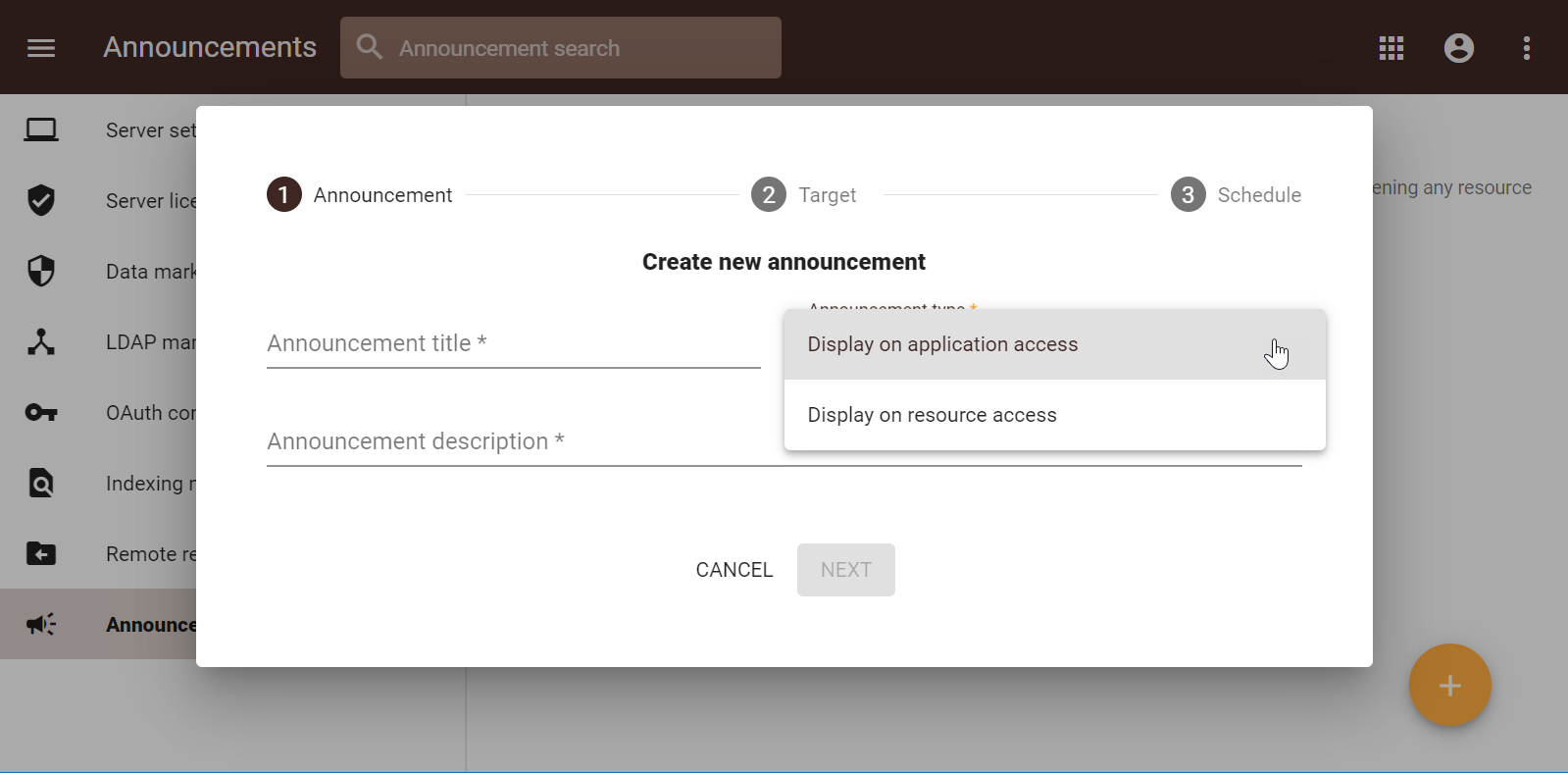Click the Announcement search box
This screenshot has height=773, width=1568.
tap(579, 48)
